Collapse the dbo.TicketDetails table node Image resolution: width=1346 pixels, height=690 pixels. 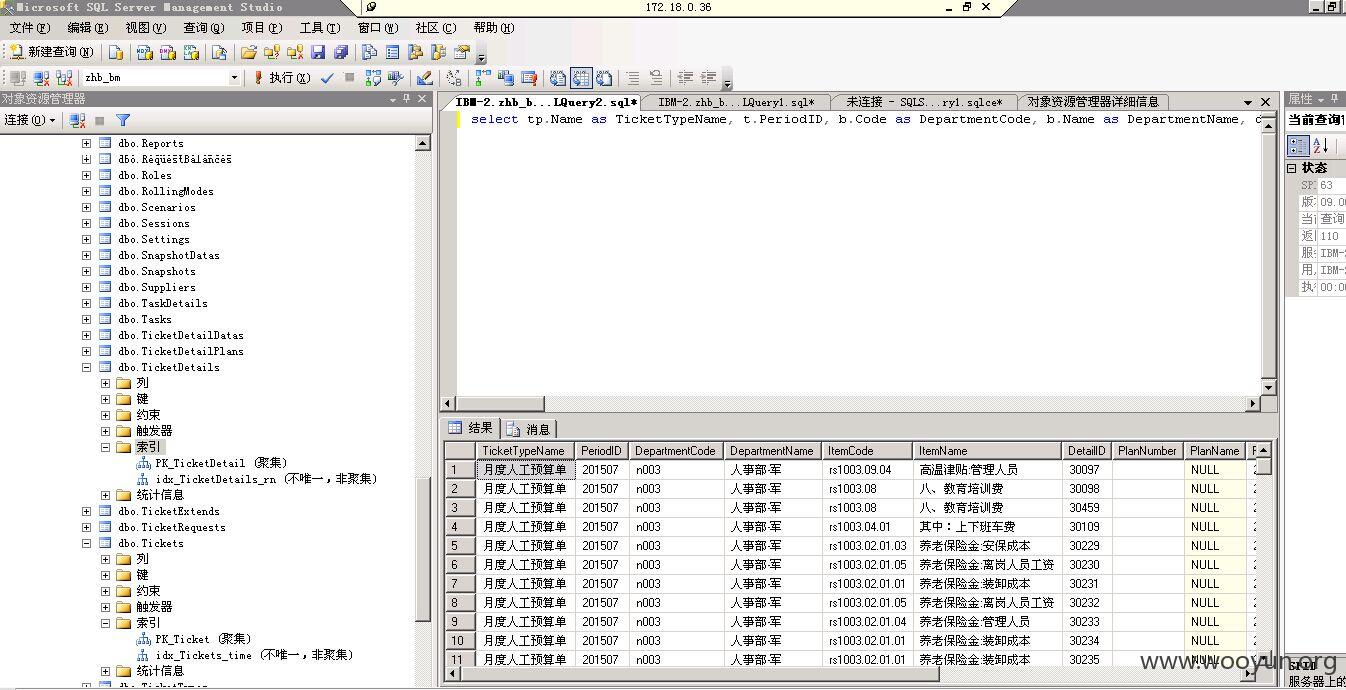point(86,367)
